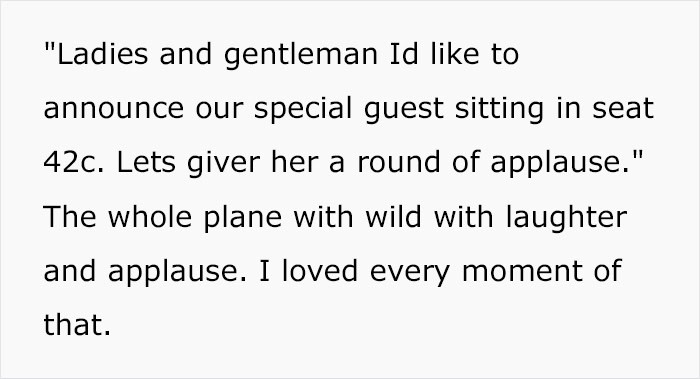Viewport: 700px width, 379px height.
Task: Click the word "every" in fifth line
Action: click(409, 273)
